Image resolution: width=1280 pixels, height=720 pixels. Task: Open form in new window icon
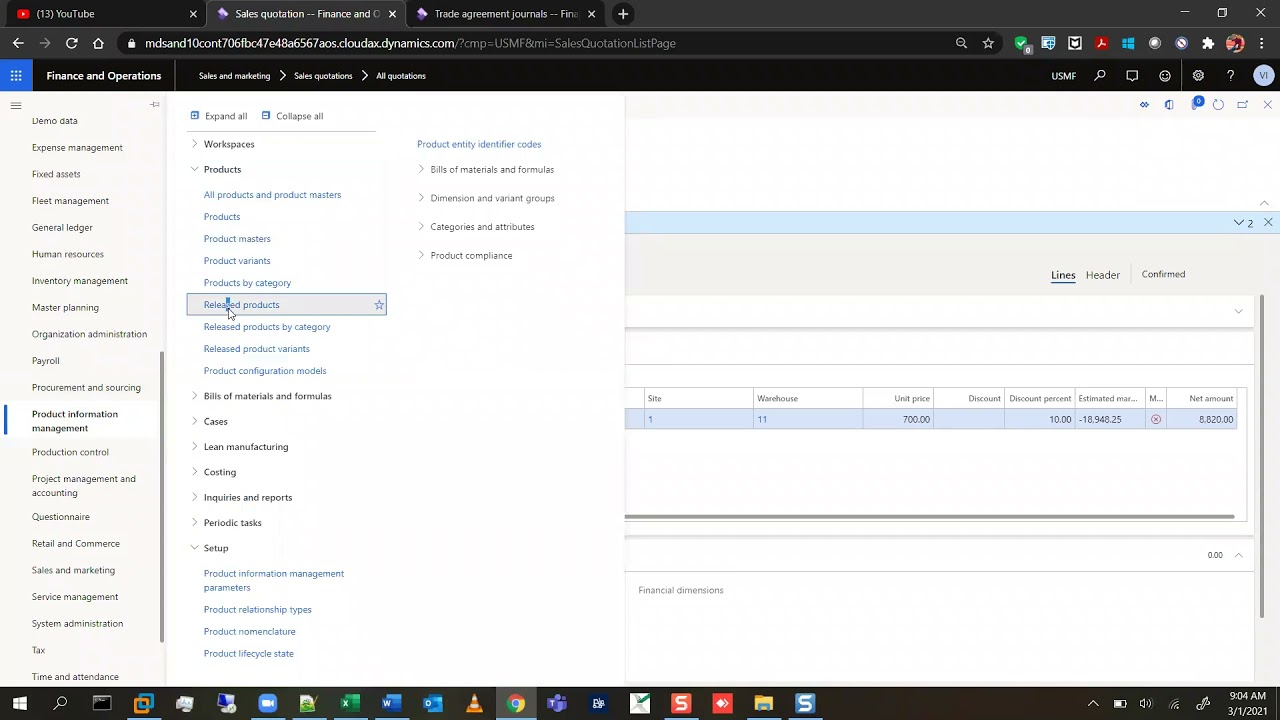pos(1243,105)
